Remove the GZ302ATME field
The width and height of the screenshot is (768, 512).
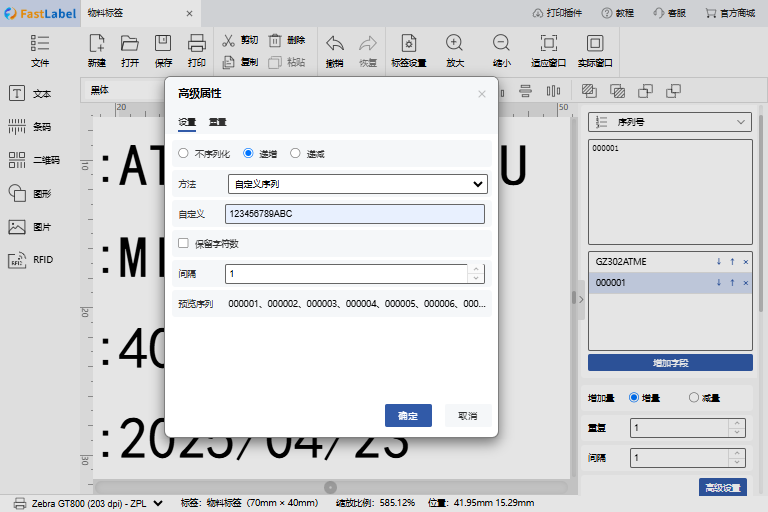(745, 262)
